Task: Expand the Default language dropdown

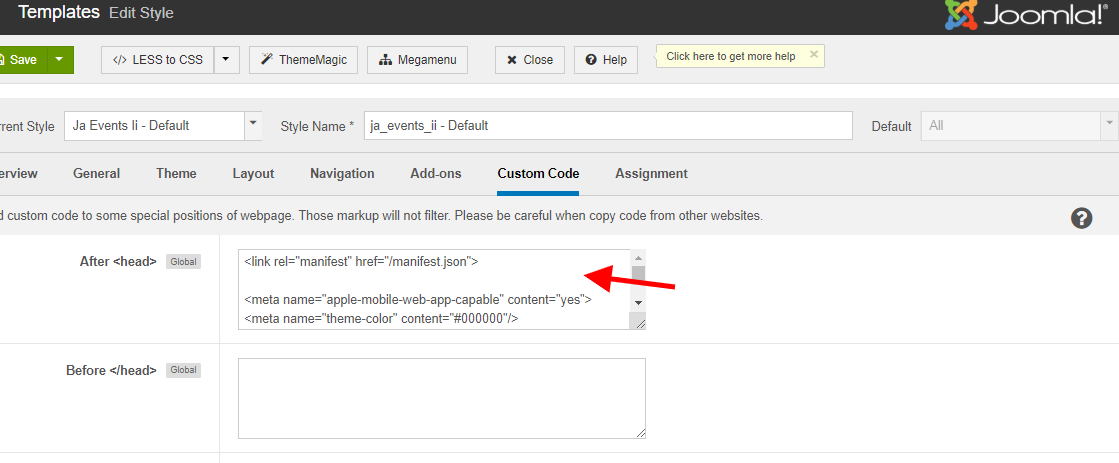Action: (x=1108, y=125)
